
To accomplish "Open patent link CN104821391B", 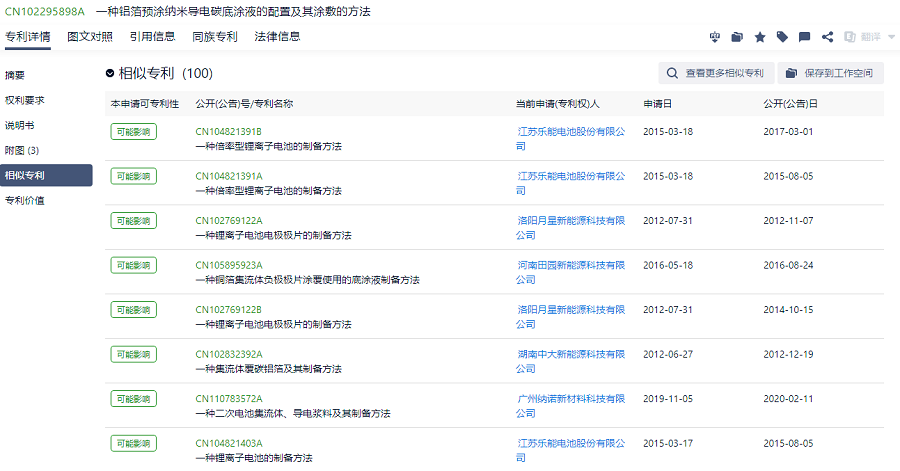I will [228, 132].
